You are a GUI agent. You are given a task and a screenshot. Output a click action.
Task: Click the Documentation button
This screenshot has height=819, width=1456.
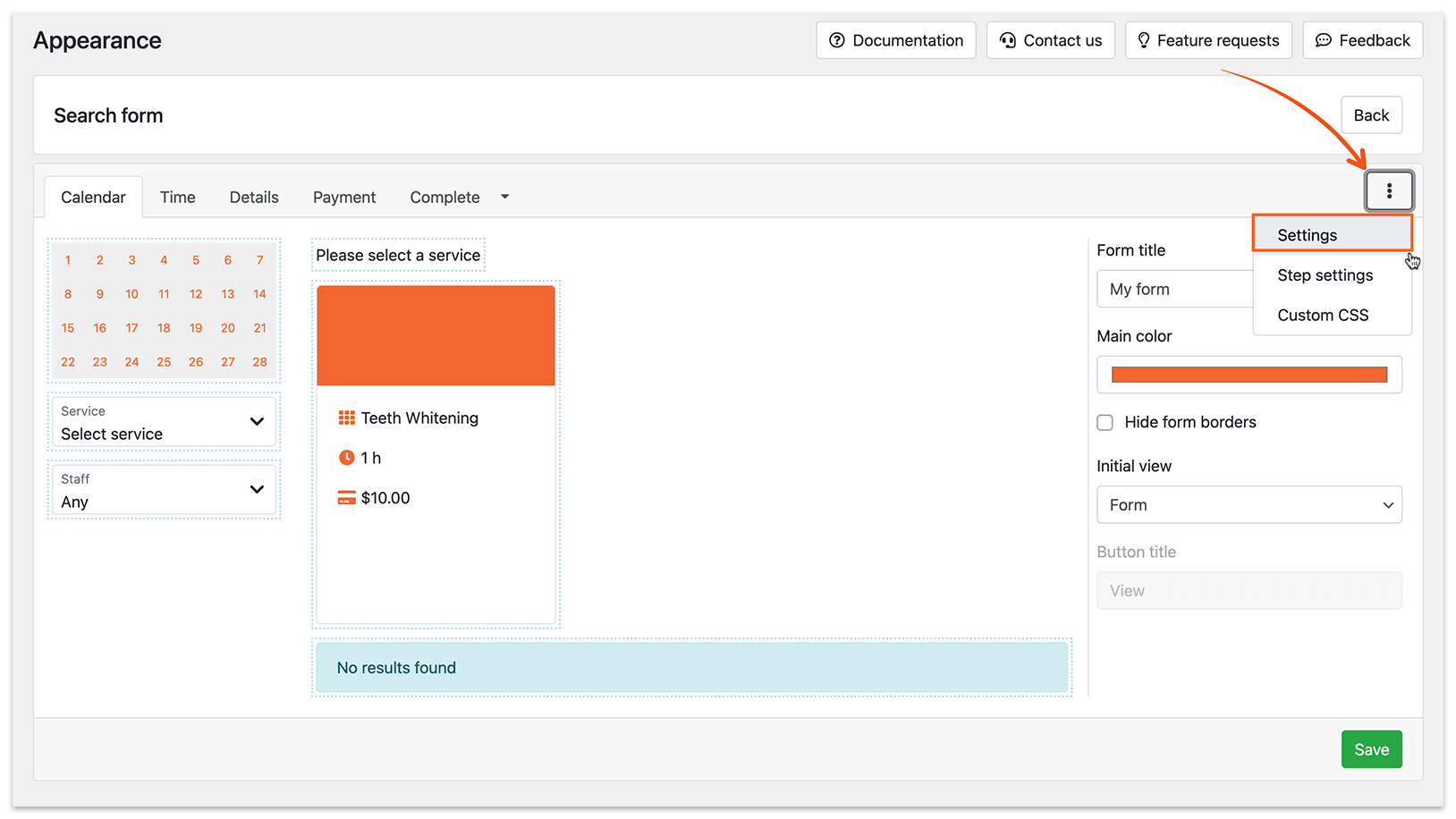(895, 40)
